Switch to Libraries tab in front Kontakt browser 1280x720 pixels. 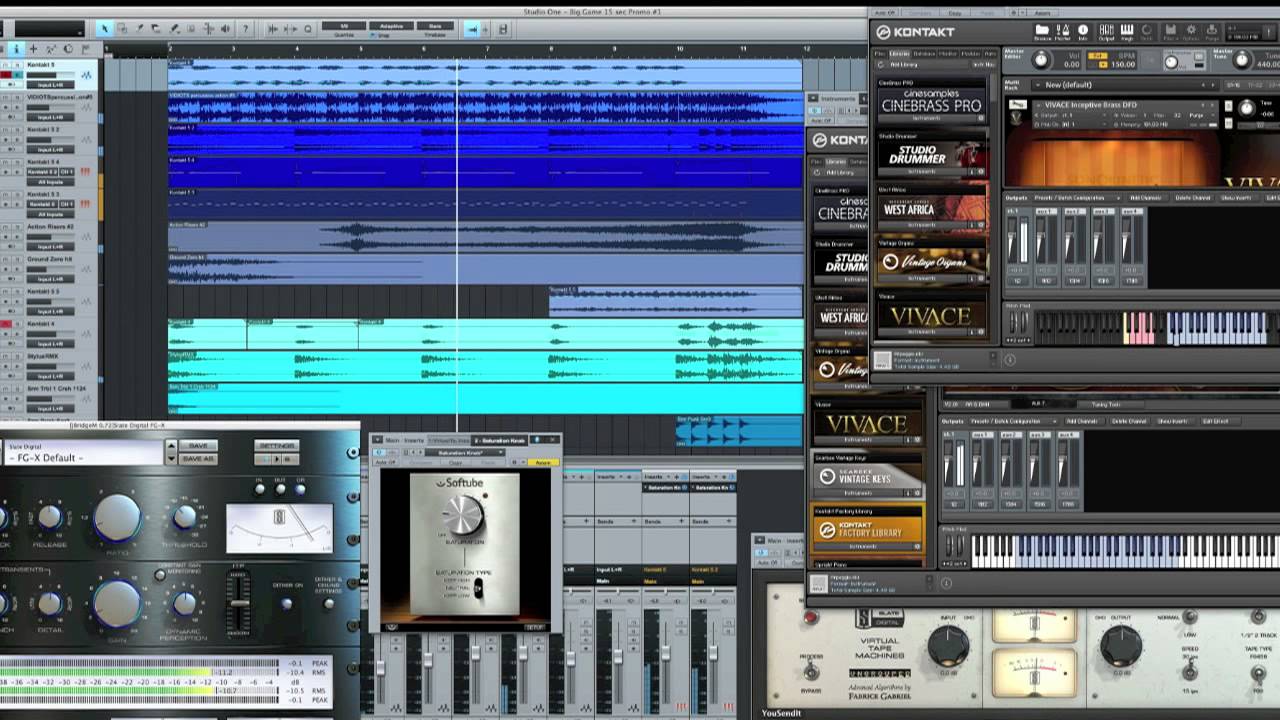coord(899,54)
